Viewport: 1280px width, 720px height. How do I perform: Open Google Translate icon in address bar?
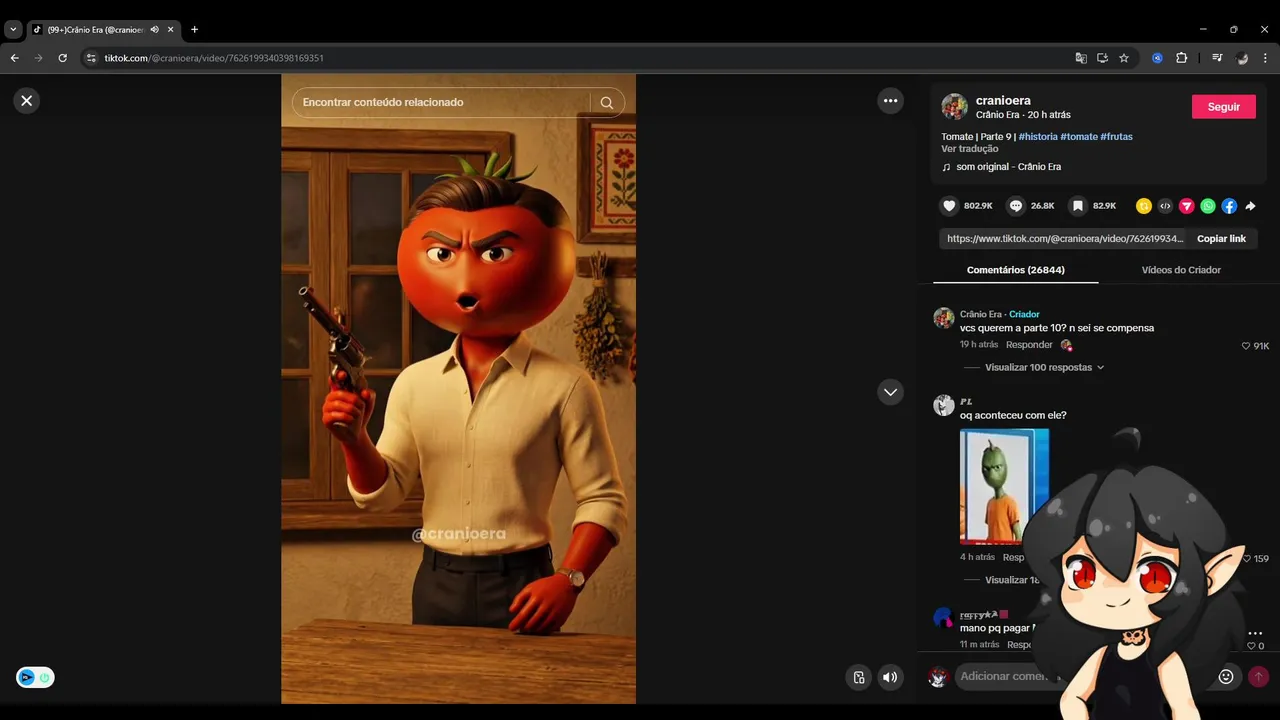1081,58
